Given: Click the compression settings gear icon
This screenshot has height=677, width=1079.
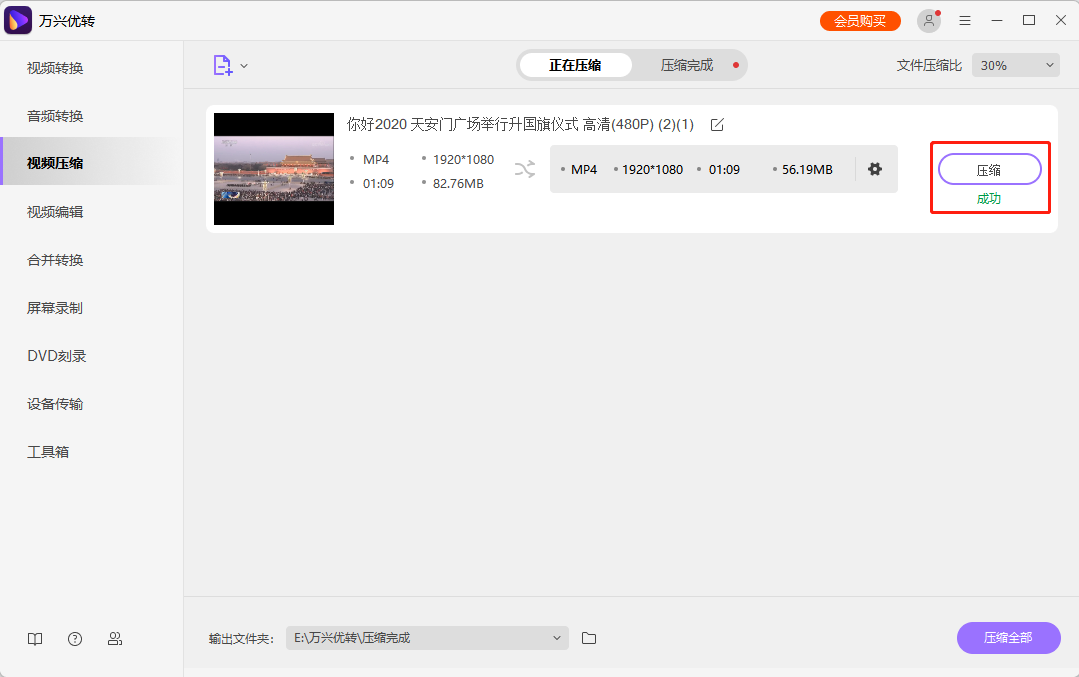Looking at the screenshot, I should click(875, 169).
